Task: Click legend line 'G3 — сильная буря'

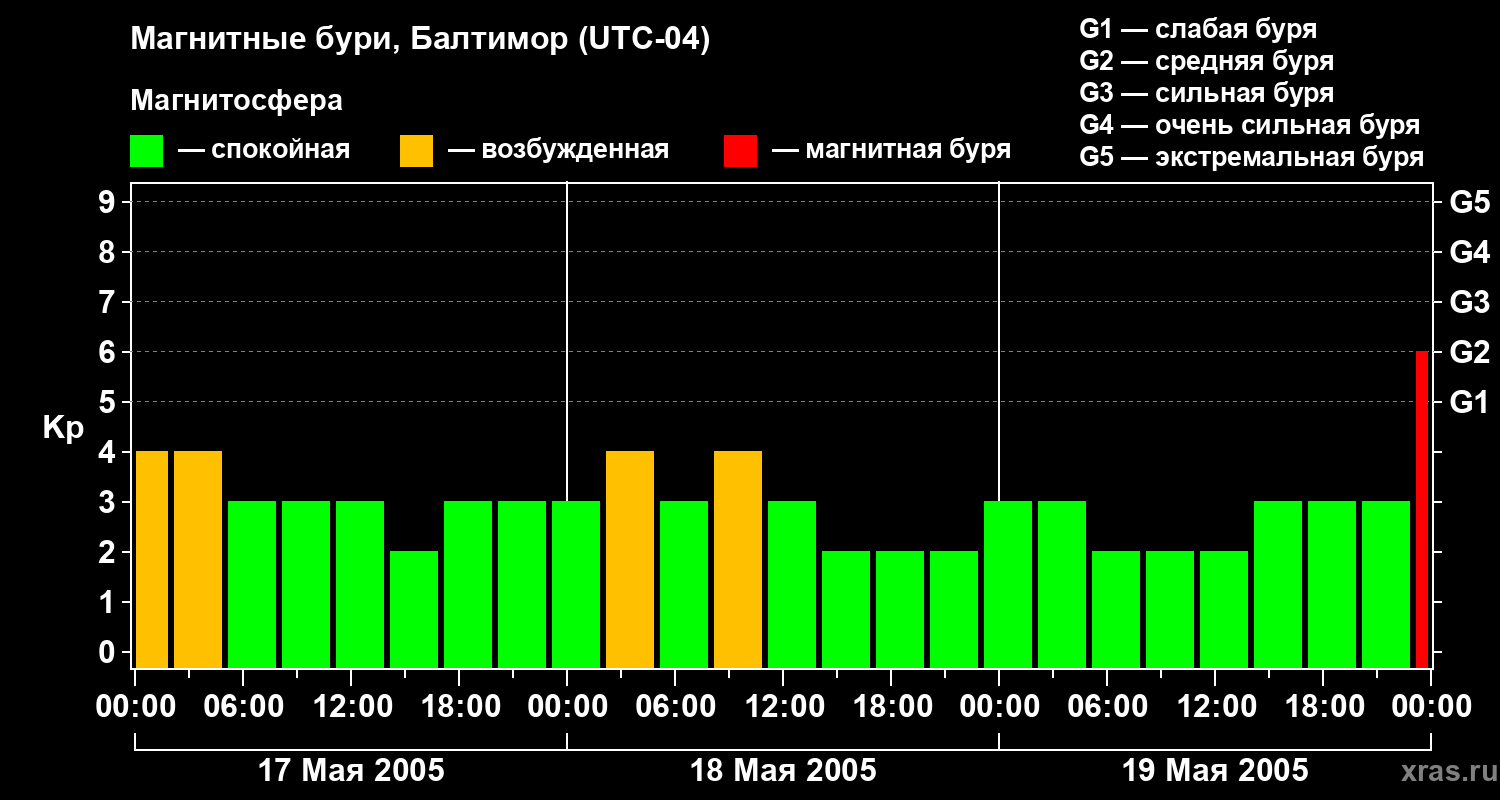Action: pyautogui.click(x=1207, y=93)
